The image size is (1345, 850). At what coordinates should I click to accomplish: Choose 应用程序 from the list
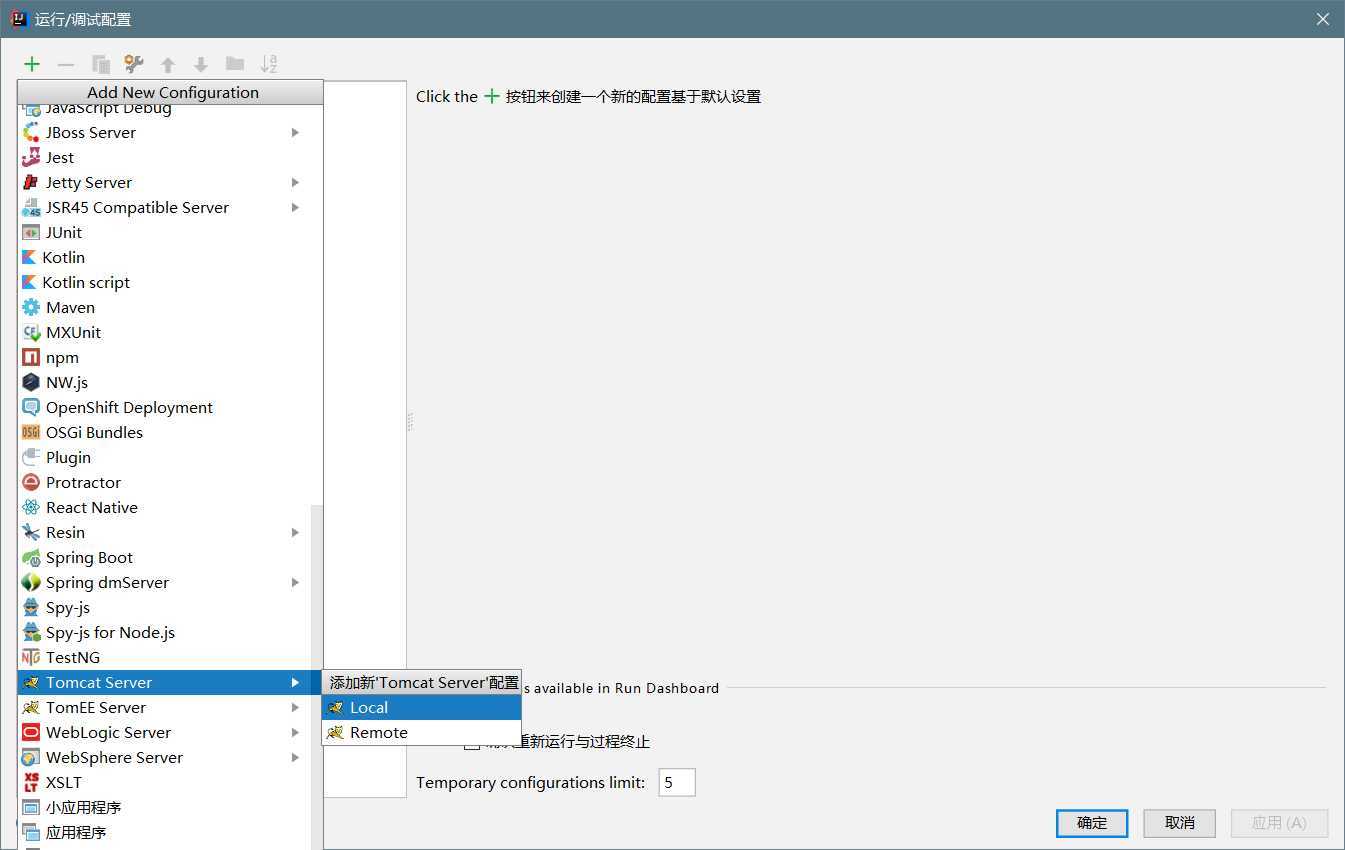(x=164, y=832)
